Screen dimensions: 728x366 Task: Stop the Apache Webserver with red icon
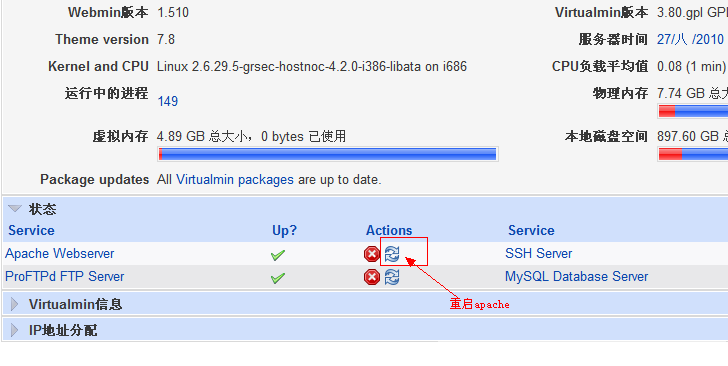click(x=371, y=254)
